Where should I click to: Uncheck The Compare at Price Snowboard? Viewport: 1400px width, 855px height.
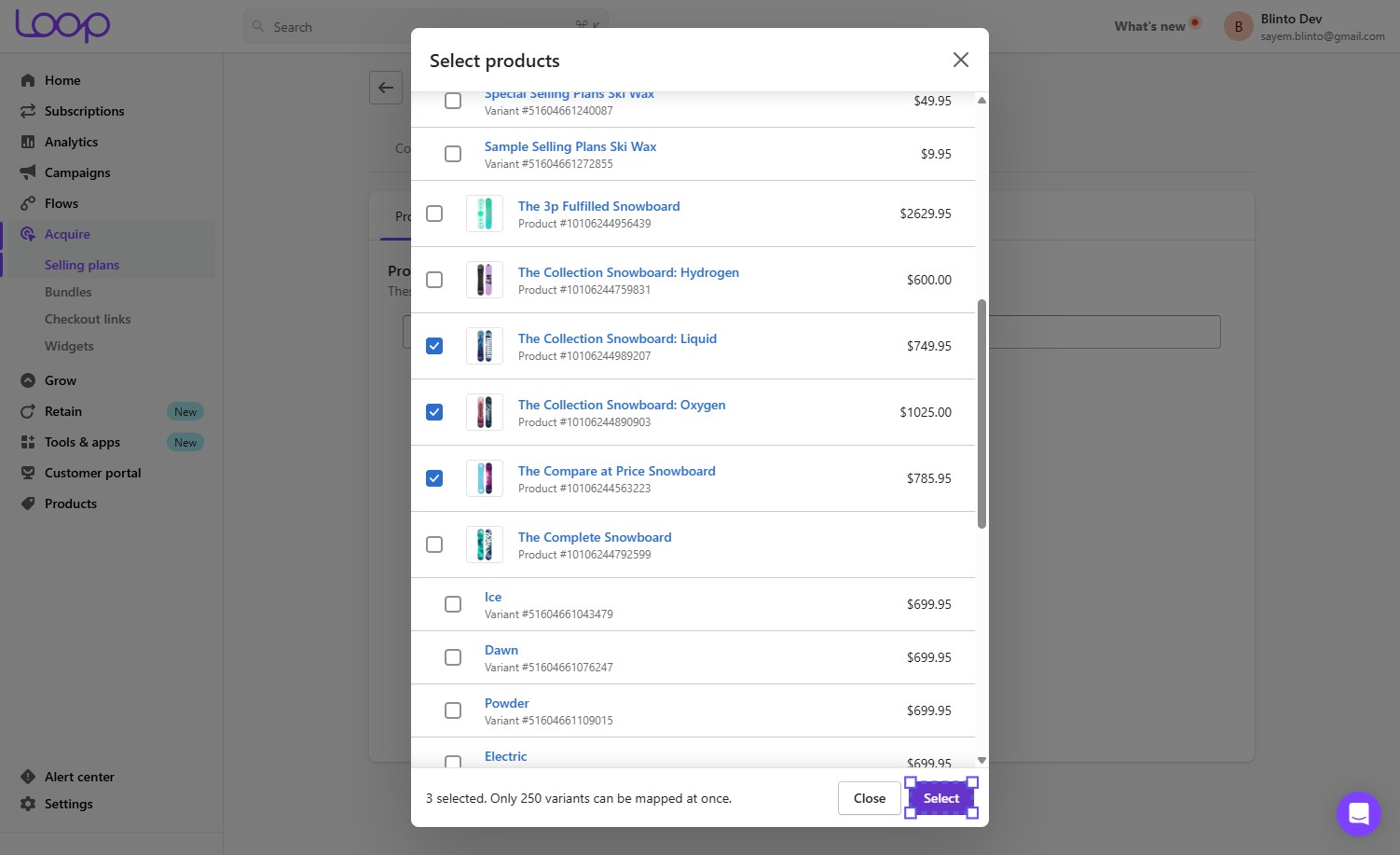tap(434, 478)
